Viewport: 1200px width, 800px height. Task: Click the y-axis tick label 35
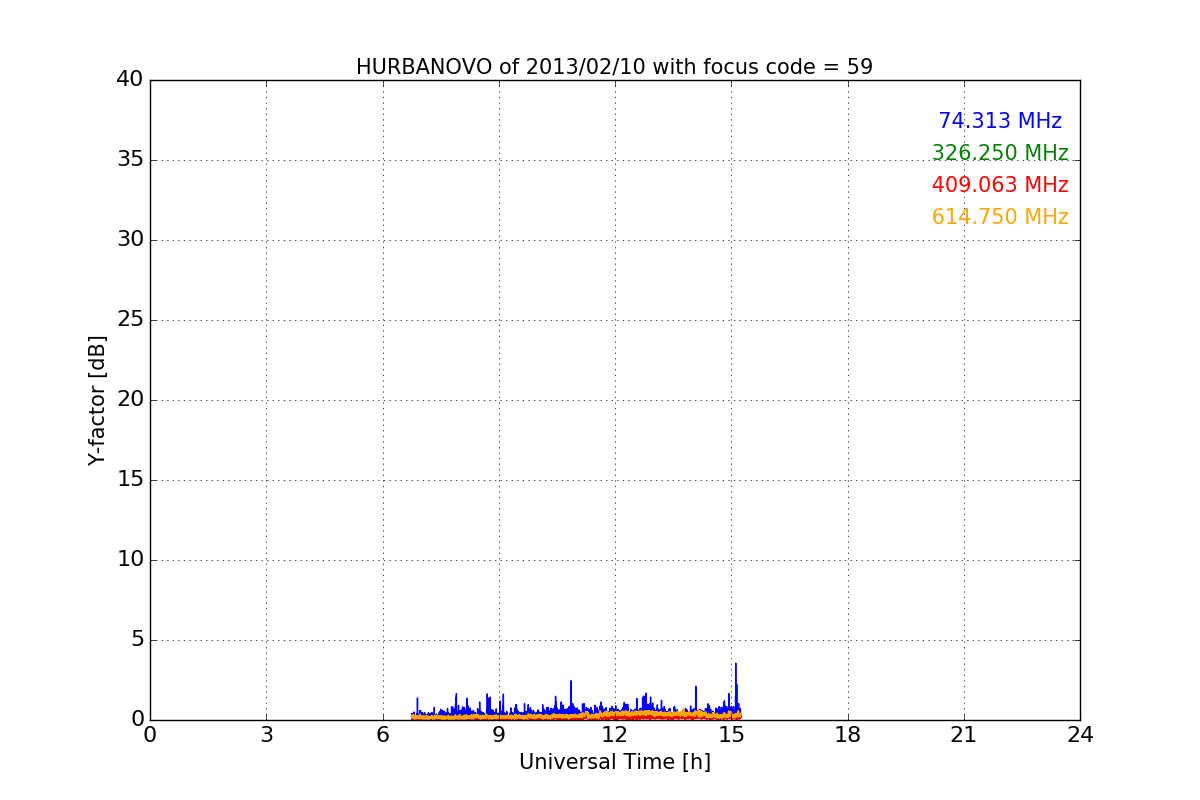coord(130,160)
